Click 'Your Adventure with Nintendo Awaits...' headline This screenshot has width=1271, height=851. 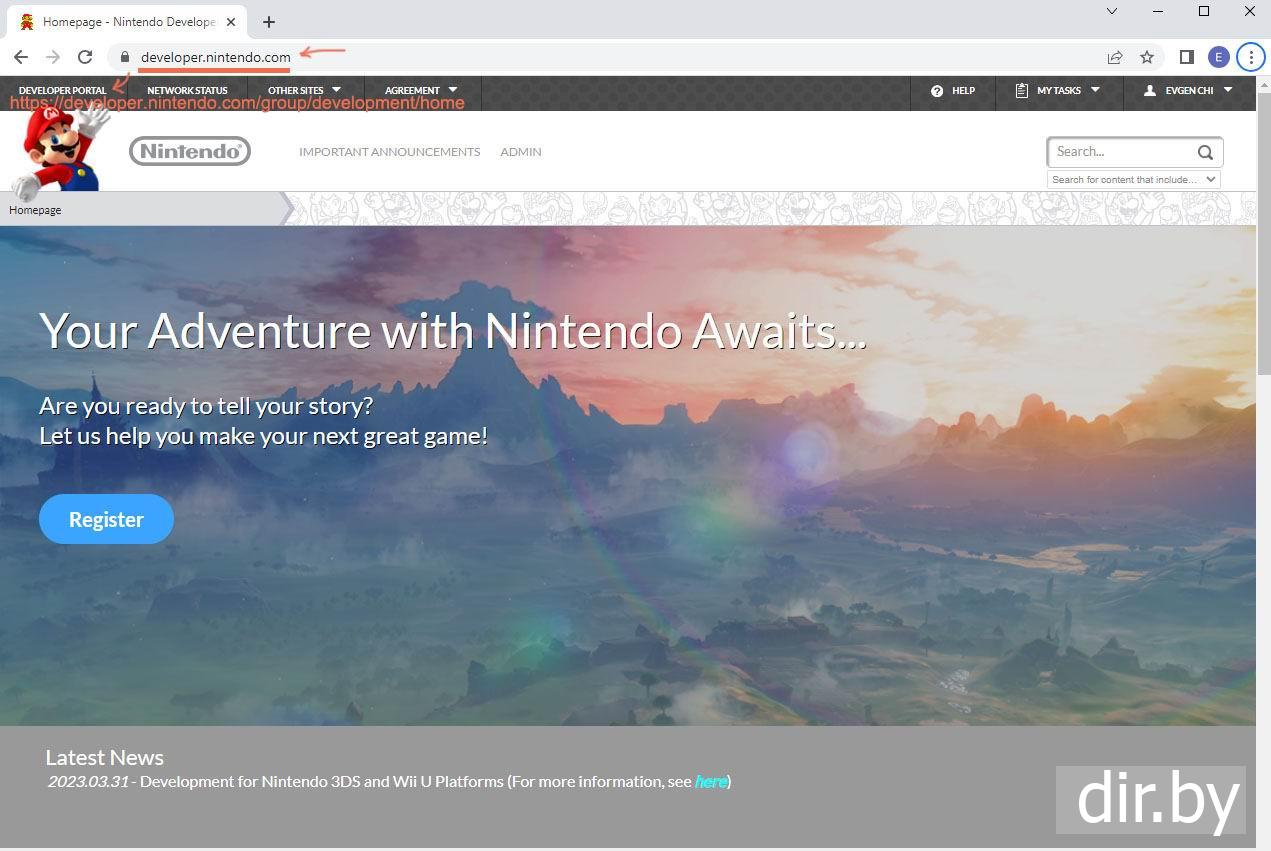(x=452, y=330)
